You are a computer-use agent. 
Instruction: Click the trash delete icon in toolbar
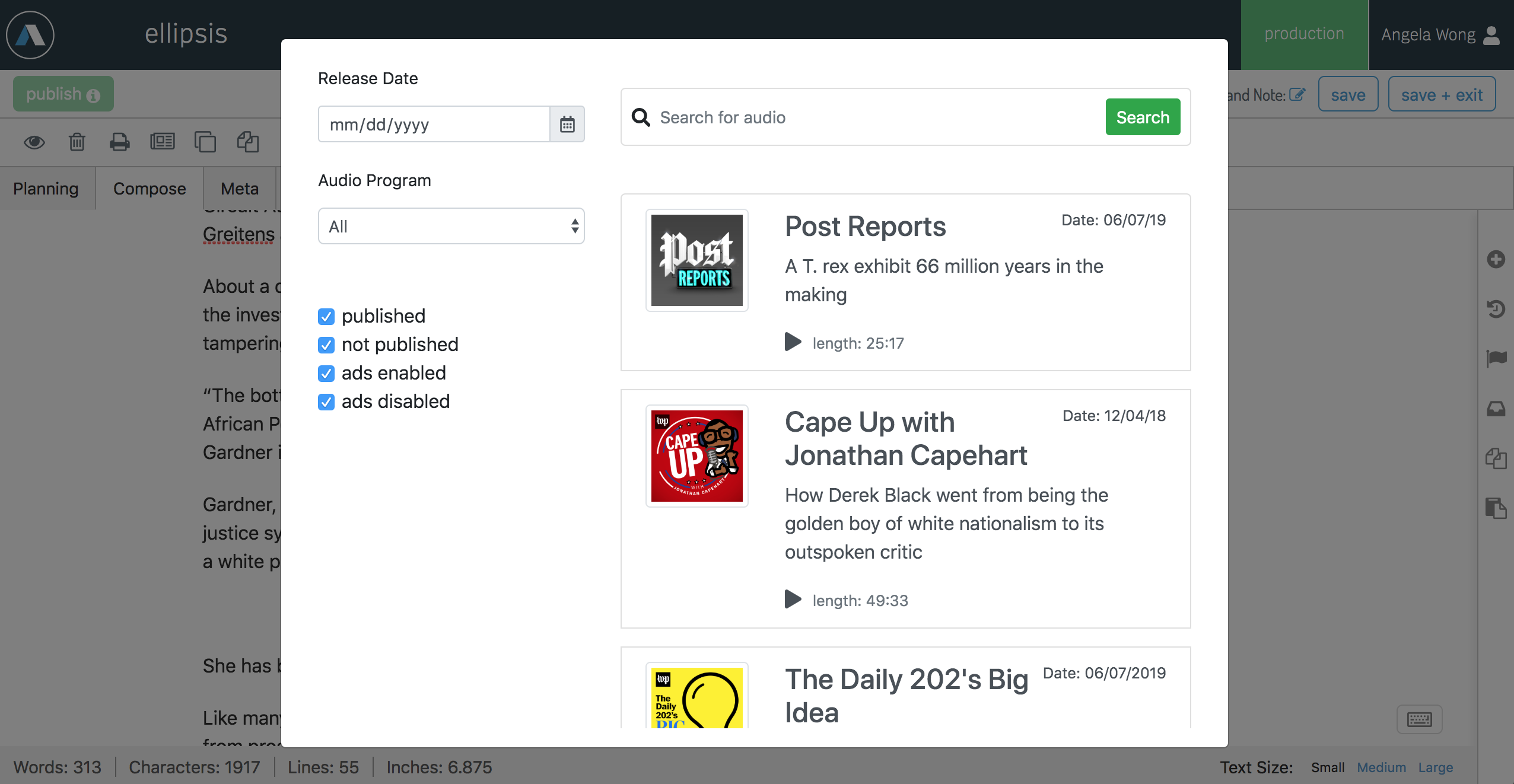[77, 142]
